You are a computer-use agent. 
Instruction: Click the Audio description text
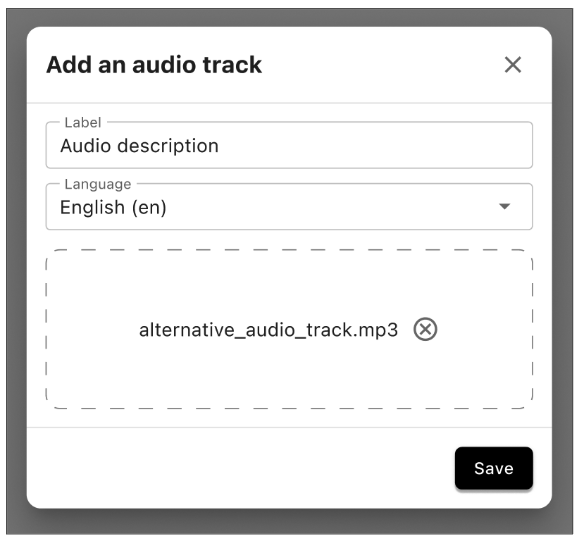pos(140,146)
